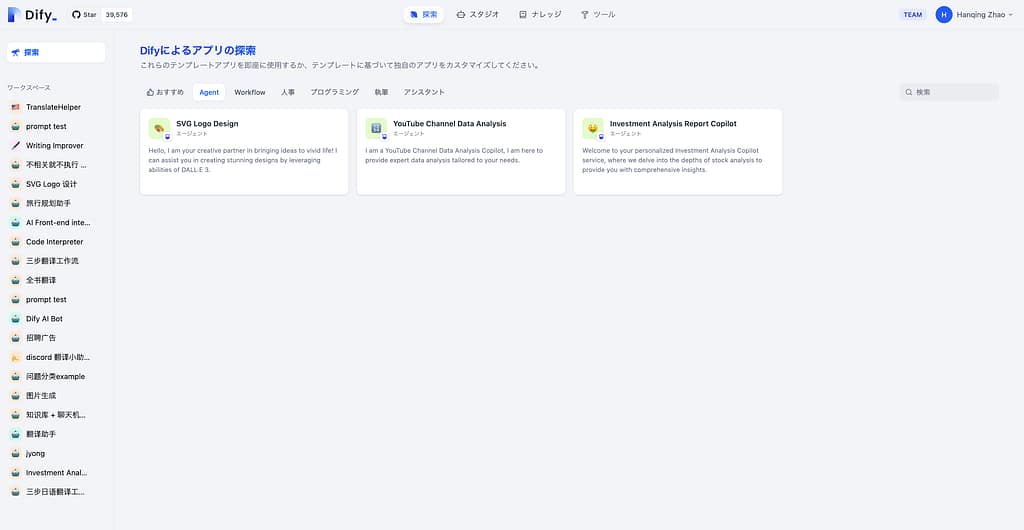Filter apps by プログラミング category
This screenshot has height=530, width=1024.
click(334, 92)
